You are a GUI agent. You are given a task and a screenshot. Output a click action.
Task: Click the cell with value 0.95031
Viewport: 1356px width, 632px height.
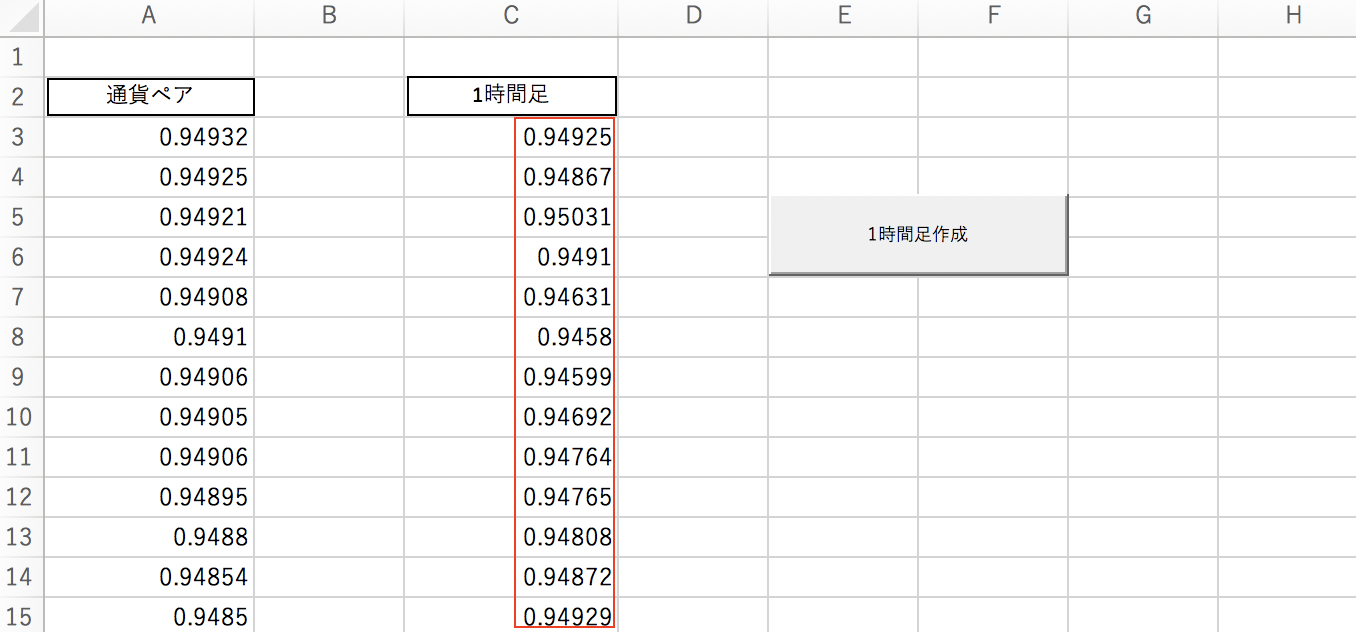pyautogui.click(x=511, y=217)
